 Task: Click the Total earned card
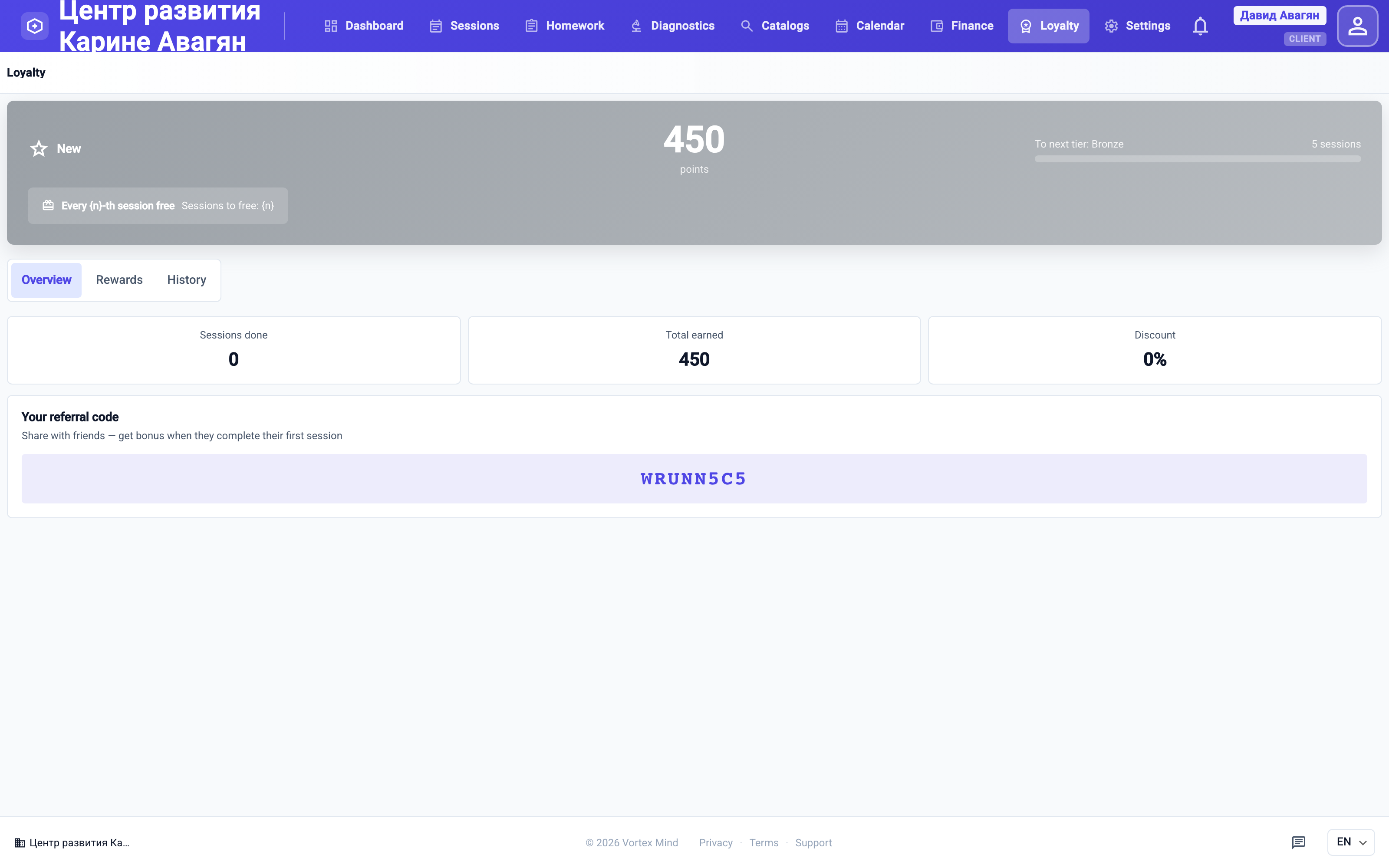pyautogui.click(x=694, y=350)
